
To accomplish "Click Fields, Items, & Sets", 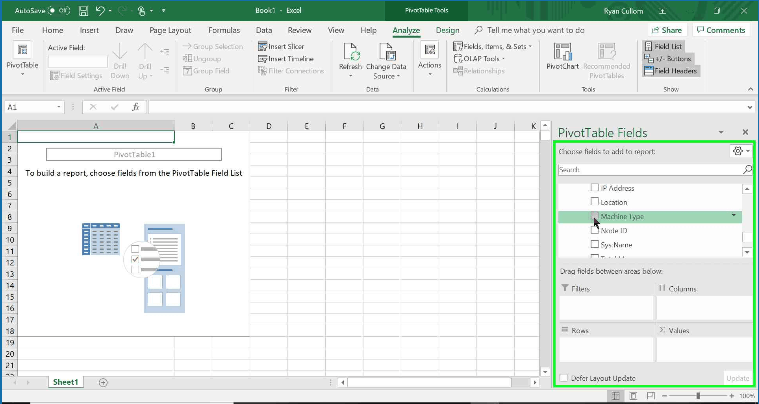I will tap(492, 46).
